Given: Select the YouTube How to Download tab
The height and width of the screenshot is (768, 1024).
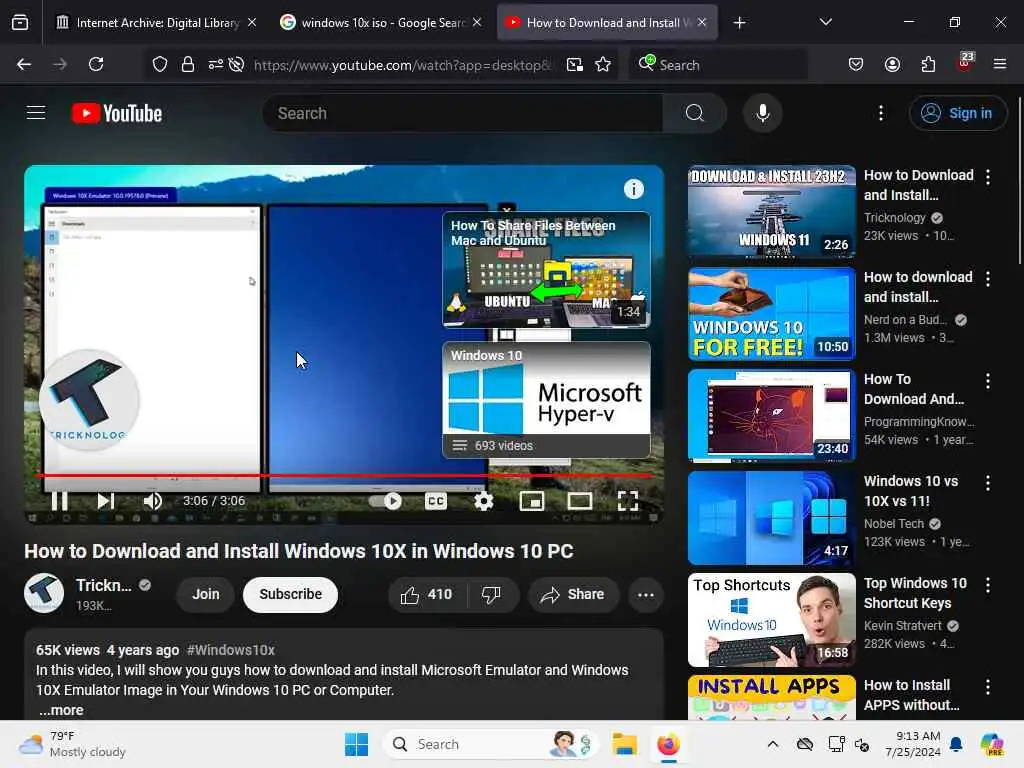Looking at the screenshot, I should pyautogui.click(x=607, y=23).
